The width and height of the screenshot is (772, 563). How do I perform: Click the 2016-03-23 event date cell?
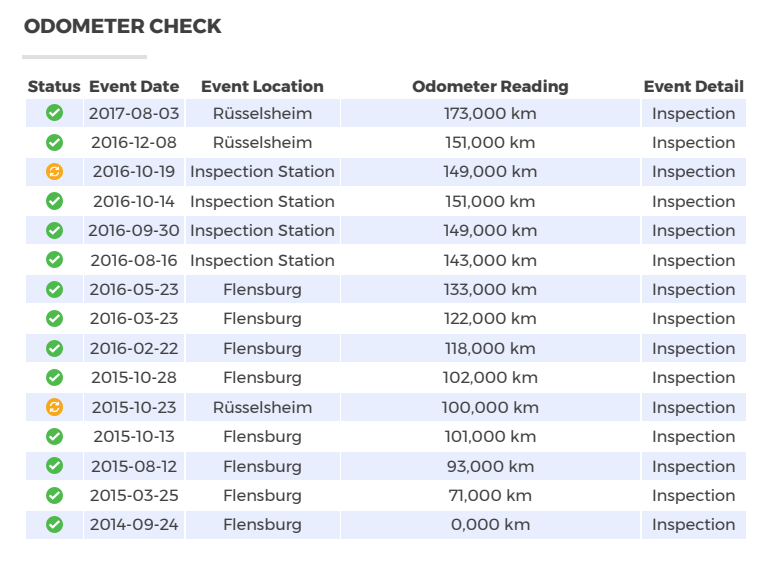coord(134,319)
